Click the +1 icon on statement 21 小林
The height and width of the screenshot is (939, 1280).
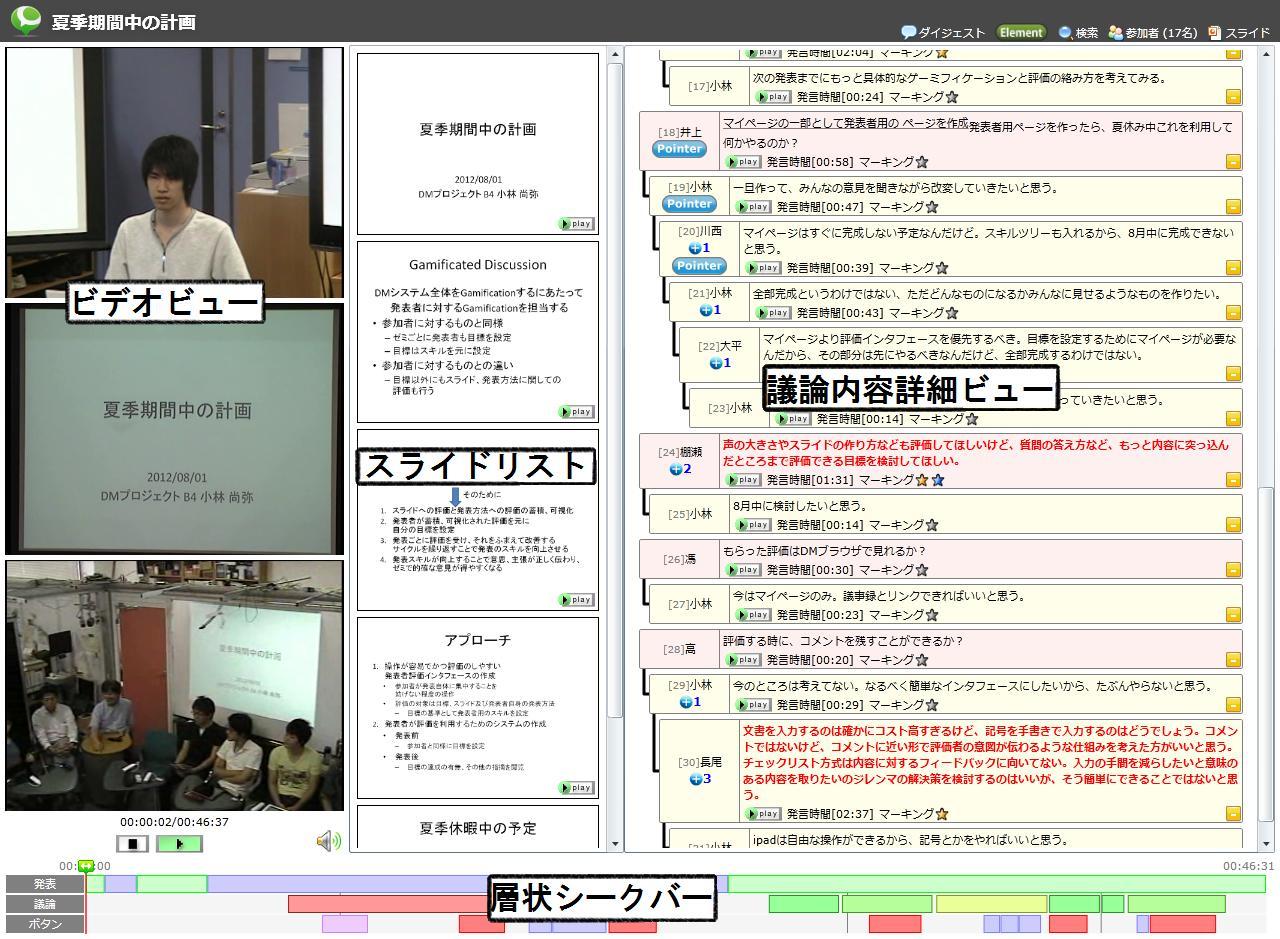pyautogui.click(x=709, y=310)
